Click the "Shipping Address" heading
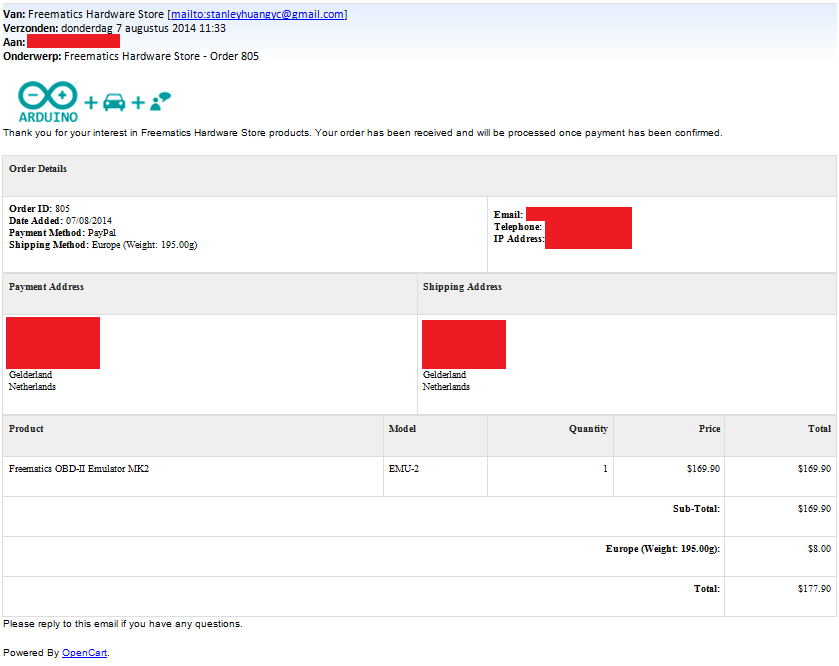The width and height of the screenshot is (839, 666). 462,287
